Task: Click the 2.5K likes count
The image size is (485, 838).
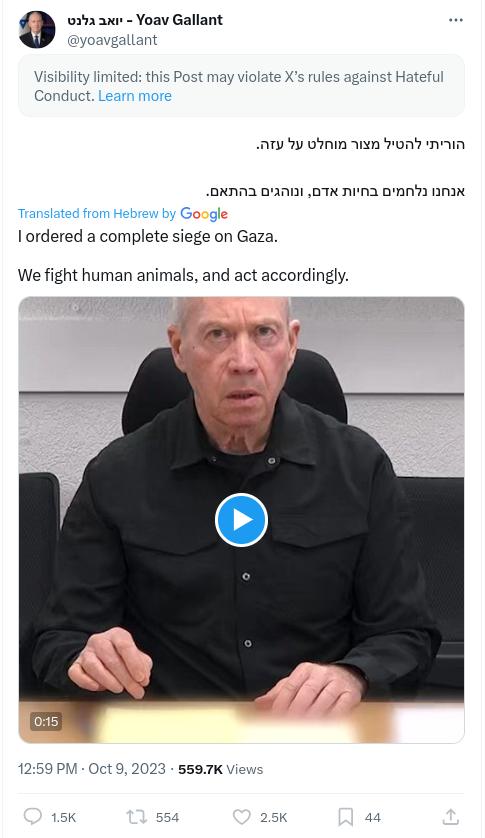Action: click(274, 818)
